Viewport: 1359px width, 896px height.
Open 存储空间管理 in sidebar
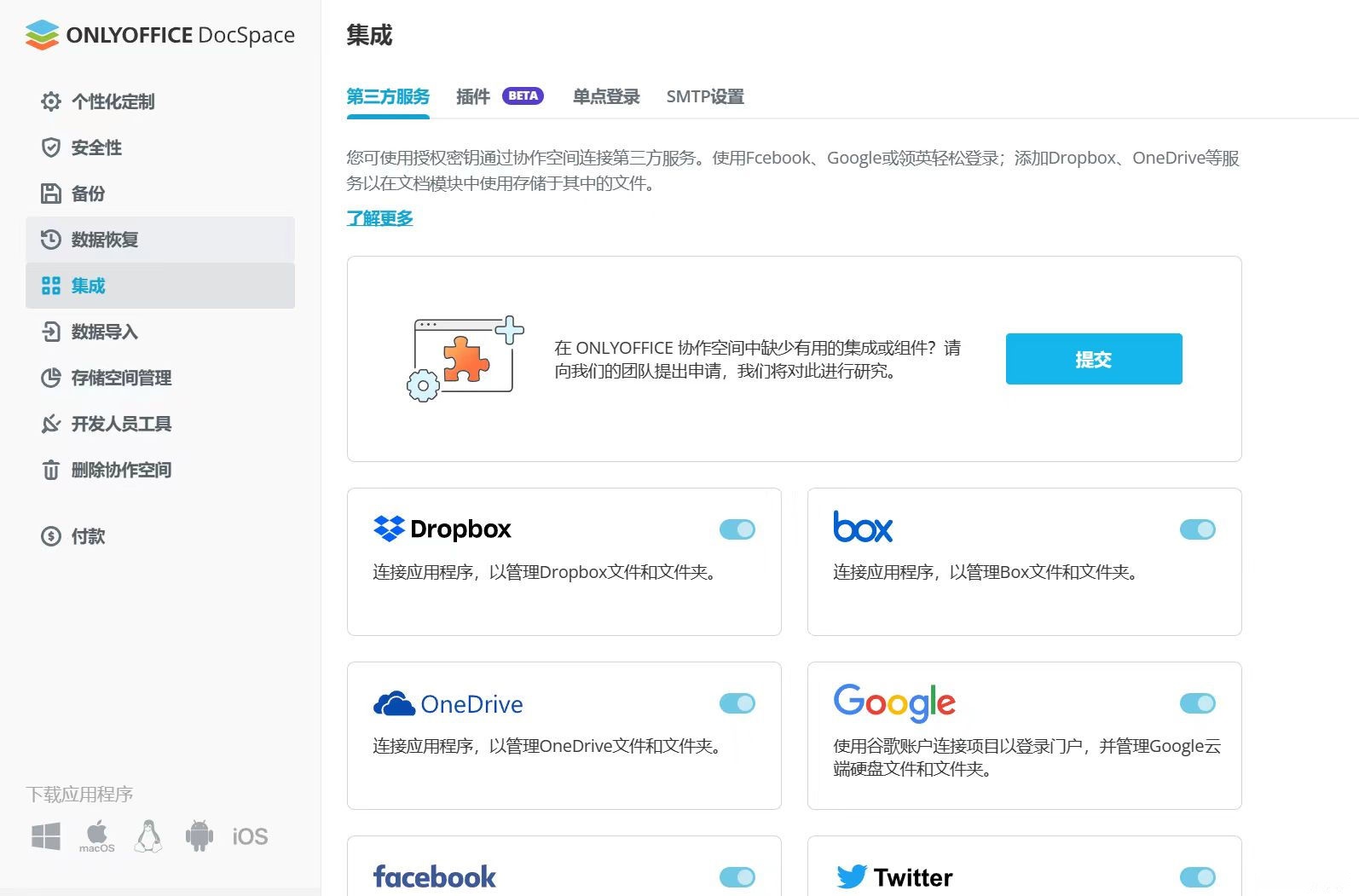pos(160,378)
